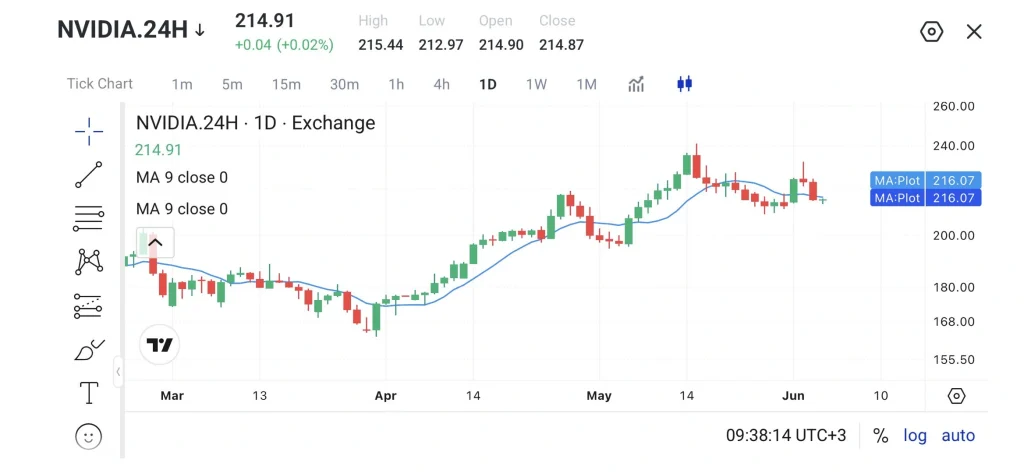The image size is (1024, 473).
Task: Click the +0.04 (+0.02%) change text
Action: pos(284,45)
